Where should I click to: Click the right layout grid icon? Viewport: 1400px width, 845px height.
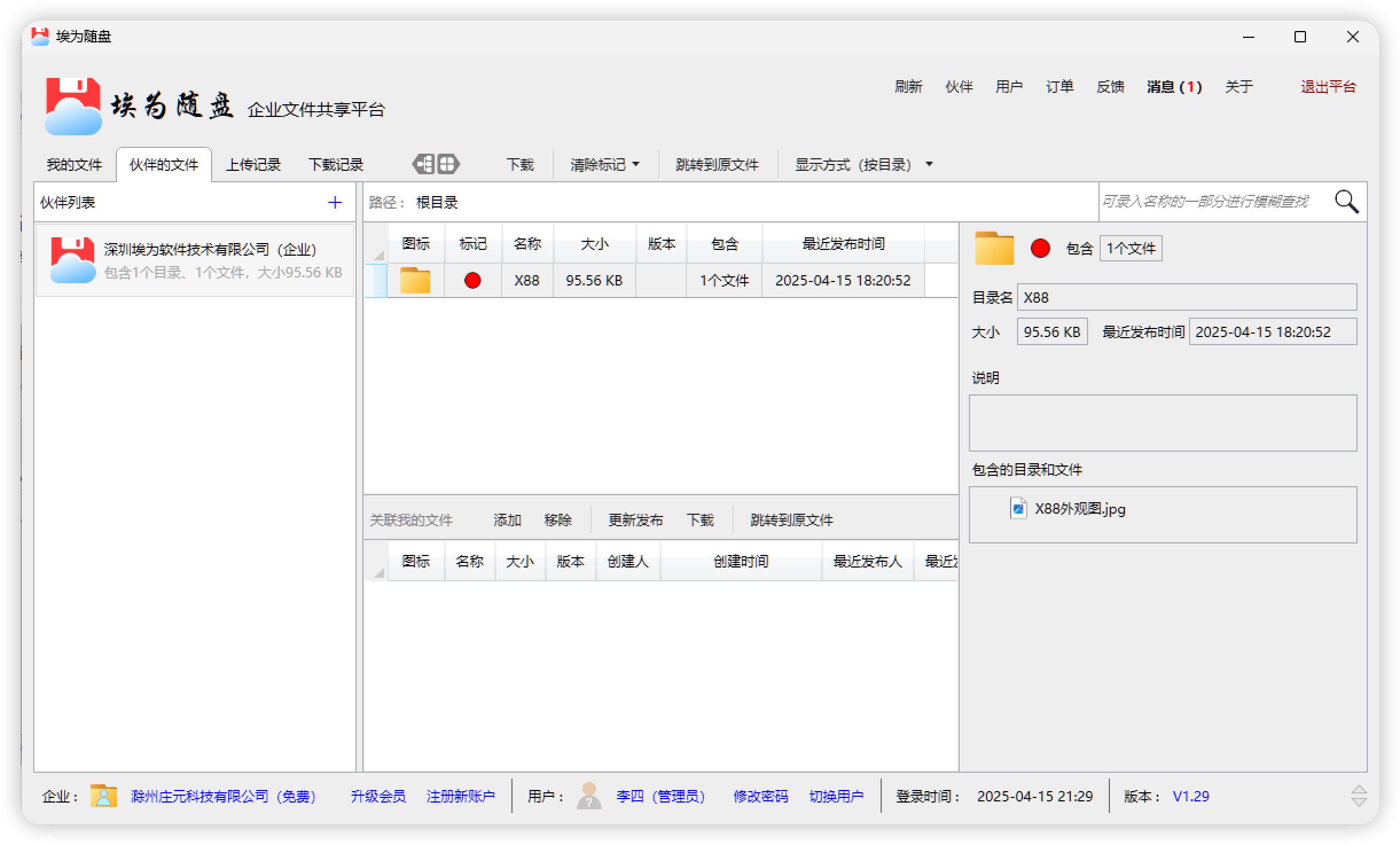[448, 165]
